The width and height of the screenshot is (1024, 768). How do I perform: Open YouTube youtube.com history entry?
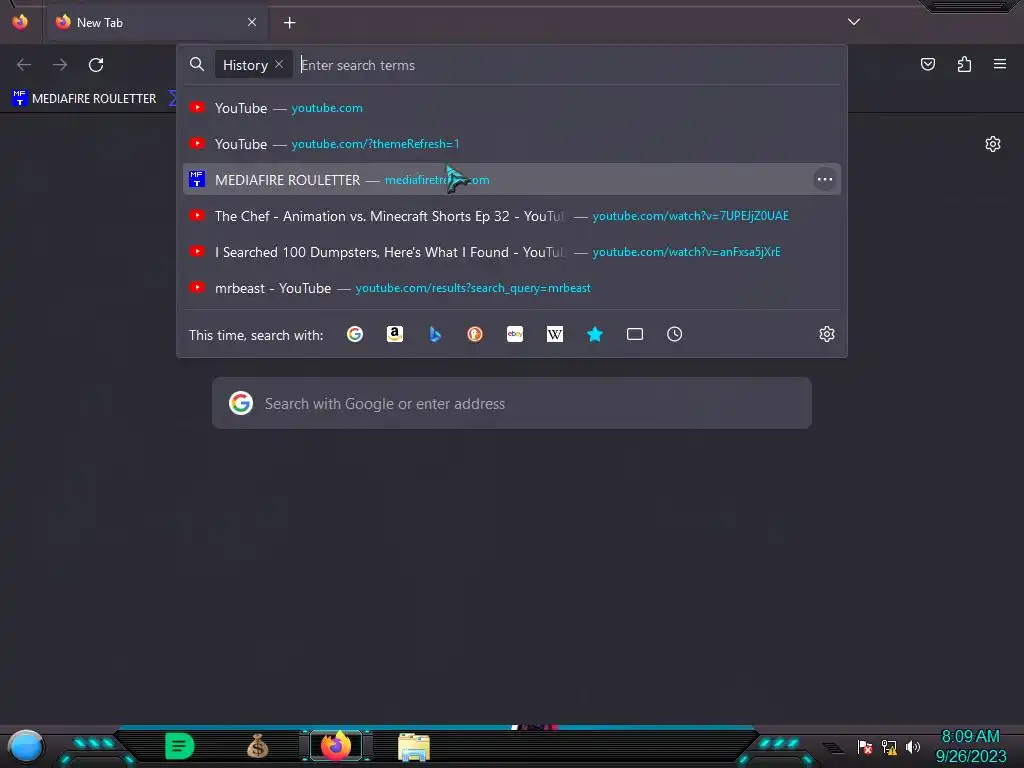[x=511, y=108]
